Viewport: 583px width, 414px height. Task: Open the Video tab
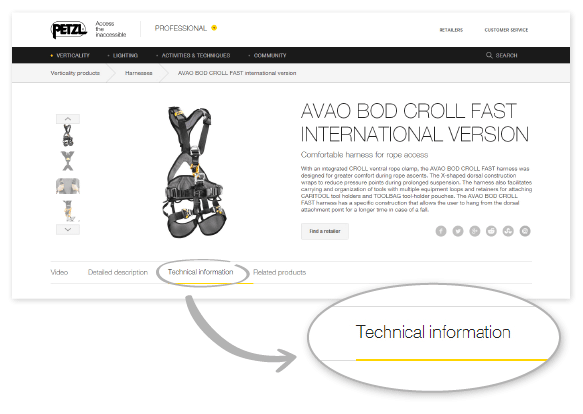point(59,272)
